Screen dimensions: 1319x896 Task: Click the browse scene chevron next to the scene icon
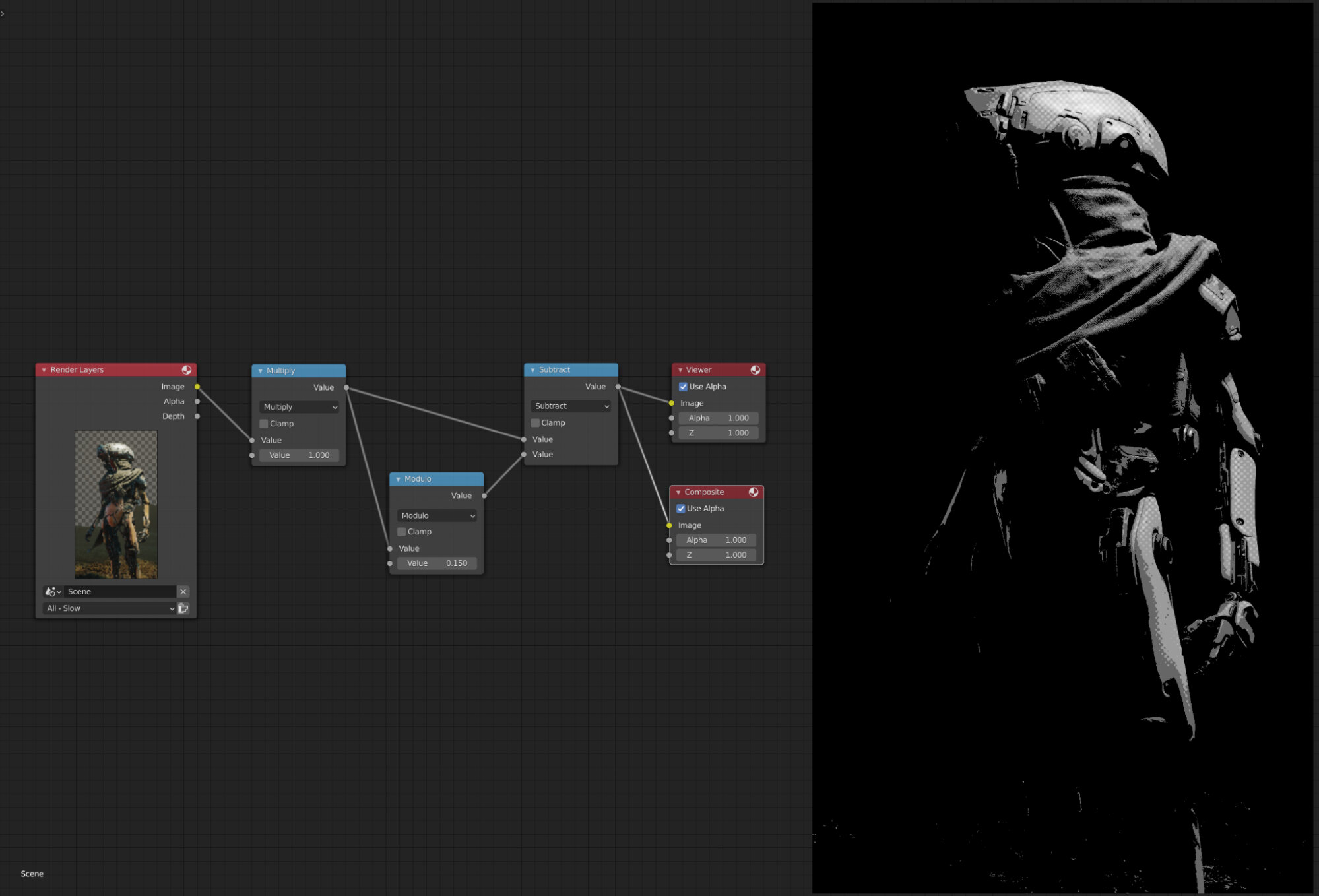click(x=59, y=591)
